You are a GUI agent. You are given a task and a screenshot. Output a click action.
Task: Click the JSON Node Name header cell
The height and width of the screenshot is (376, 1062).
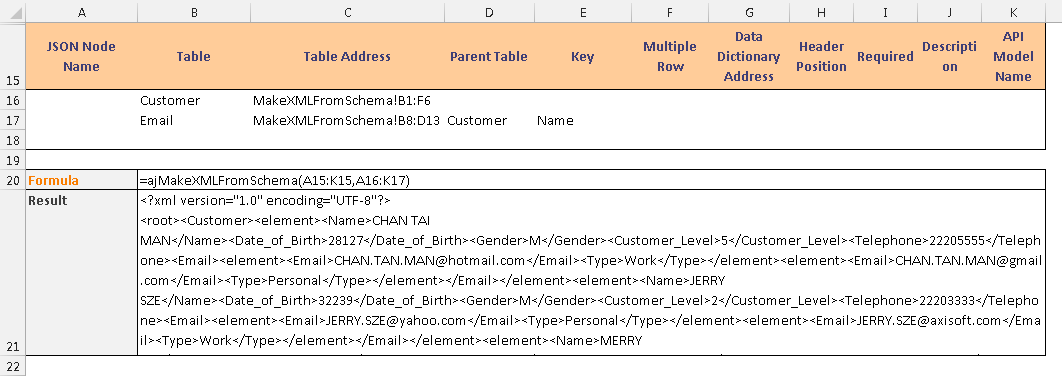coord(81,56)
